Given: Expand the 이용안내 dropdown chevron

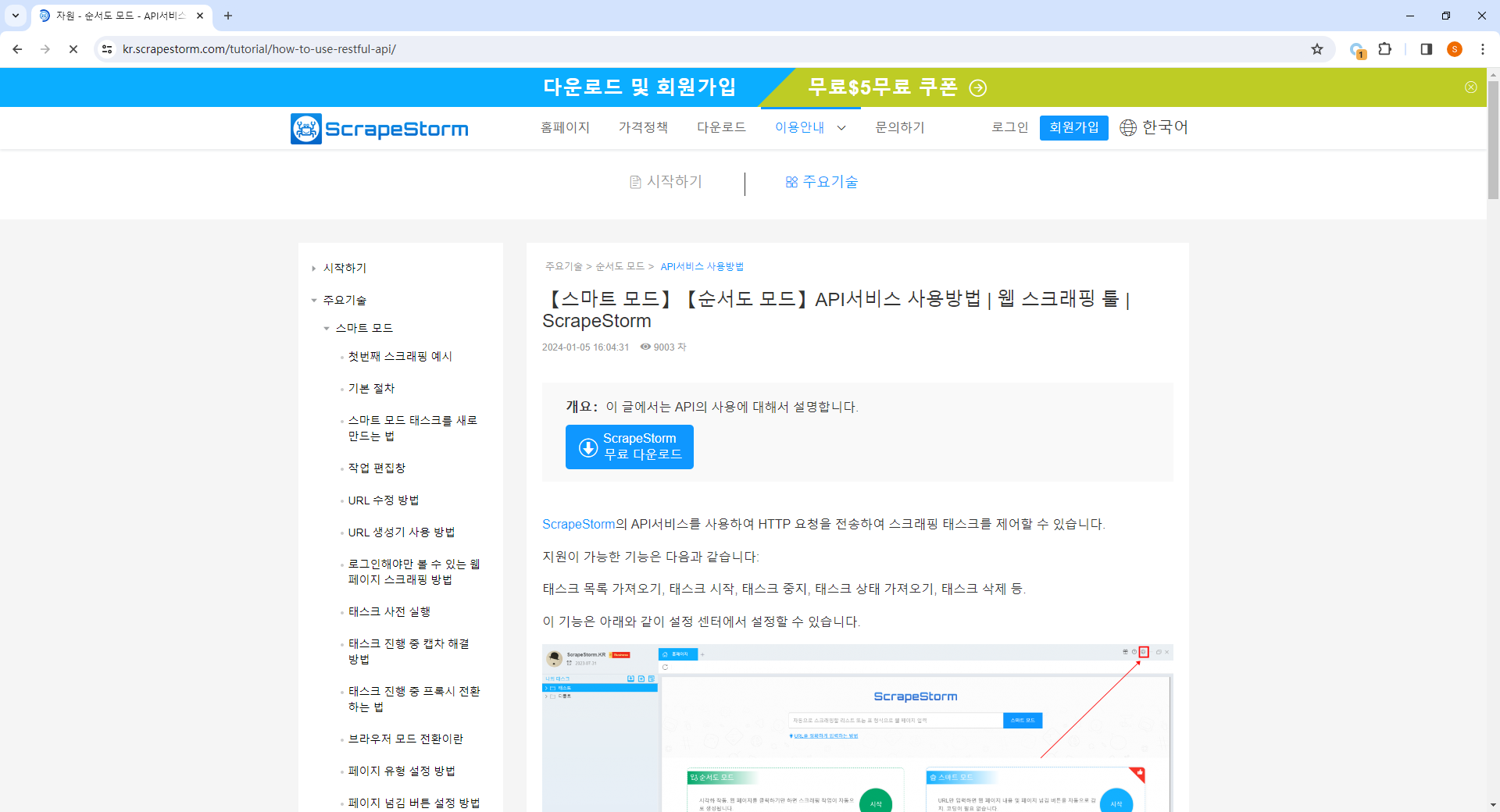Looking at the screenshot, I should point(841,128).
